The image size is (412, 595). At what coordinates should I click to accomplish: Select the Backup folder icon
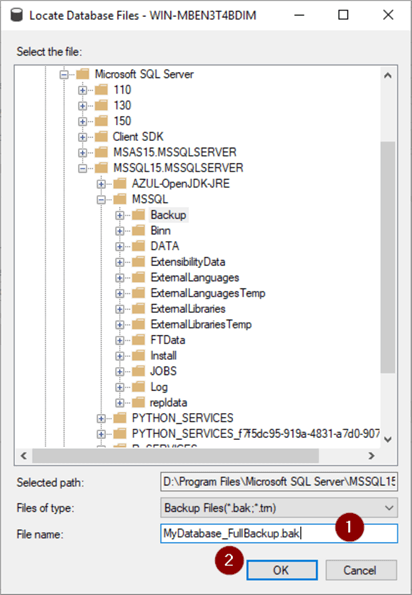(x=138, y=215)
